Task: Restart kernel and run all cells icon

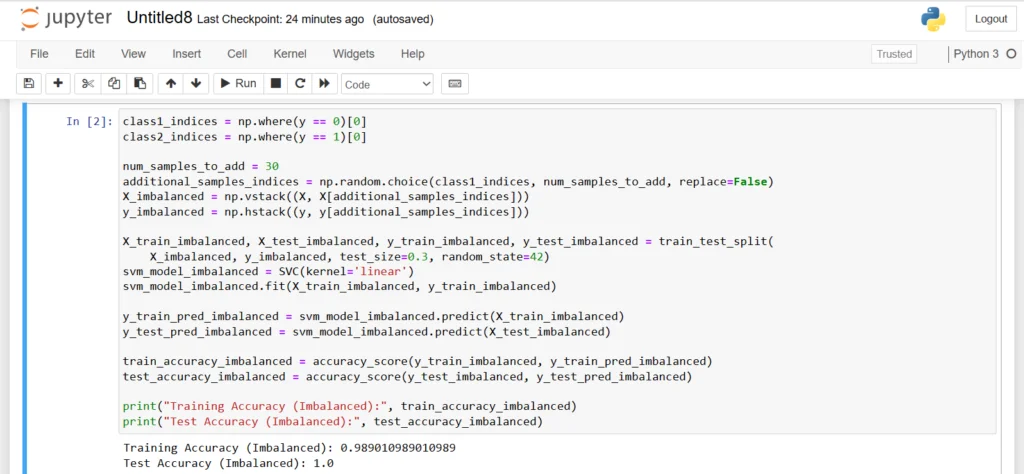Action: click(x=325, y=84)
